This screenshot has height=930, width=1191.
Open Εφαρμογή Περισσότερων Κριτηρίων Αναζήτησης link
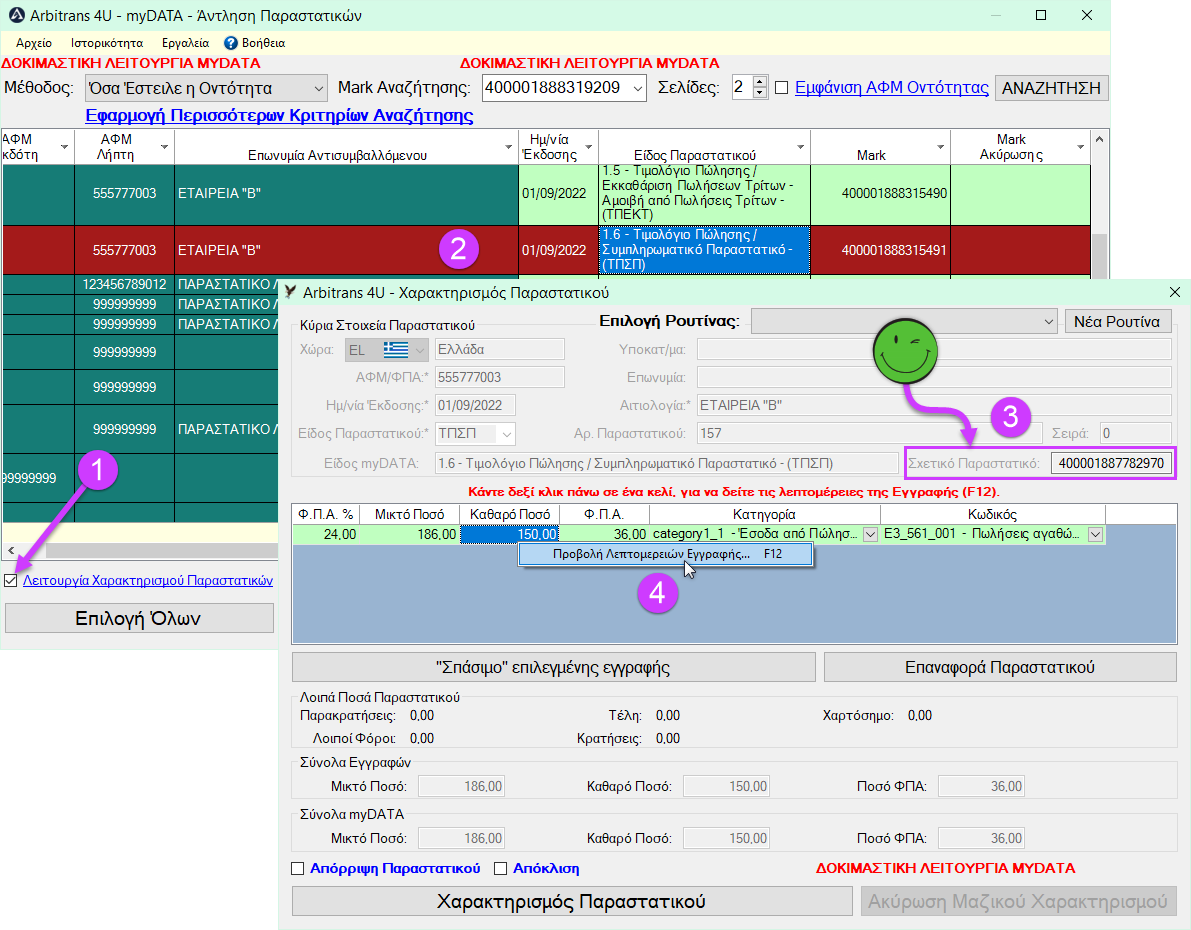[280, 115]
